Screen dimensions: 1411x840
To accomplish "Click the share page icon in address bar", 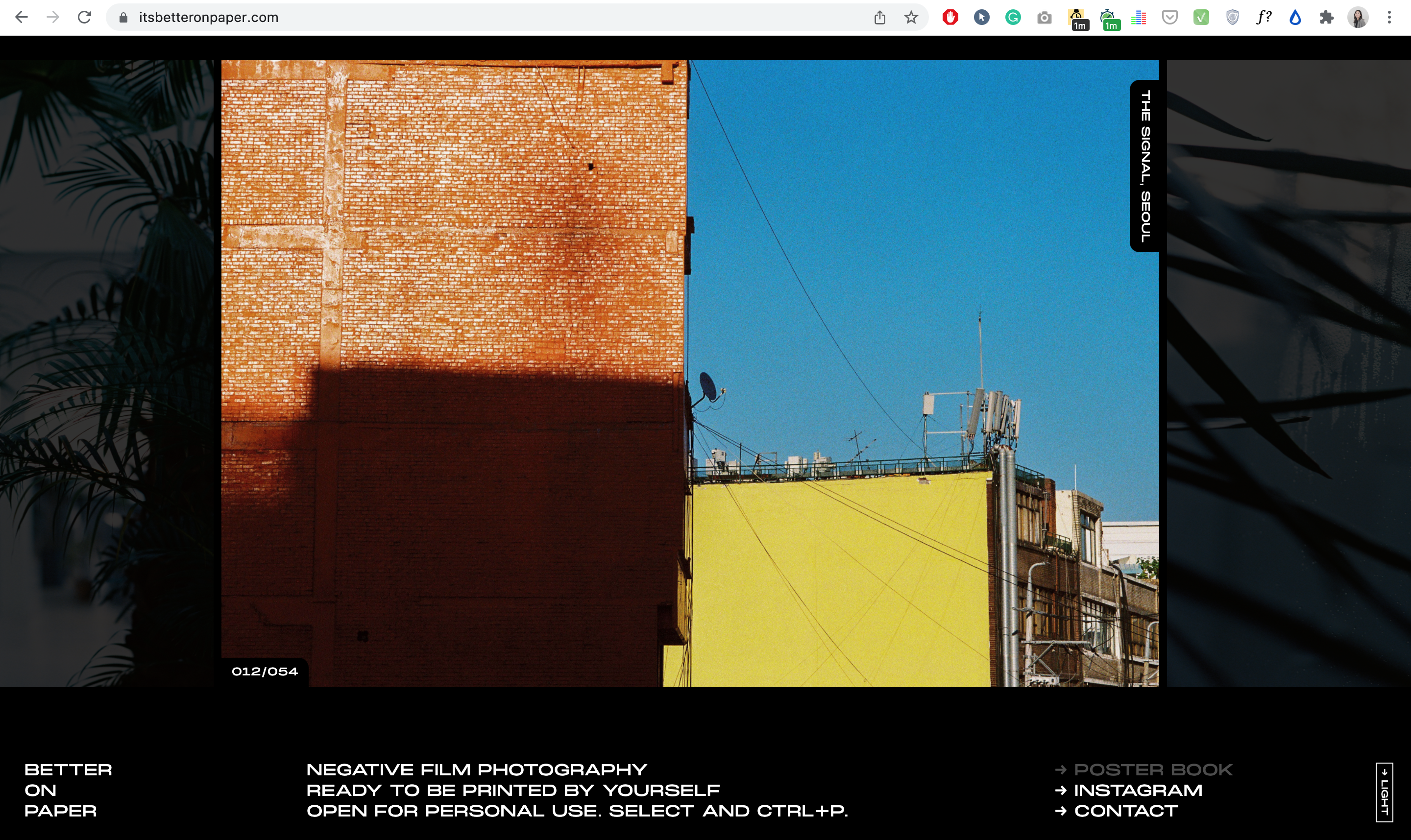I will 879,18.
